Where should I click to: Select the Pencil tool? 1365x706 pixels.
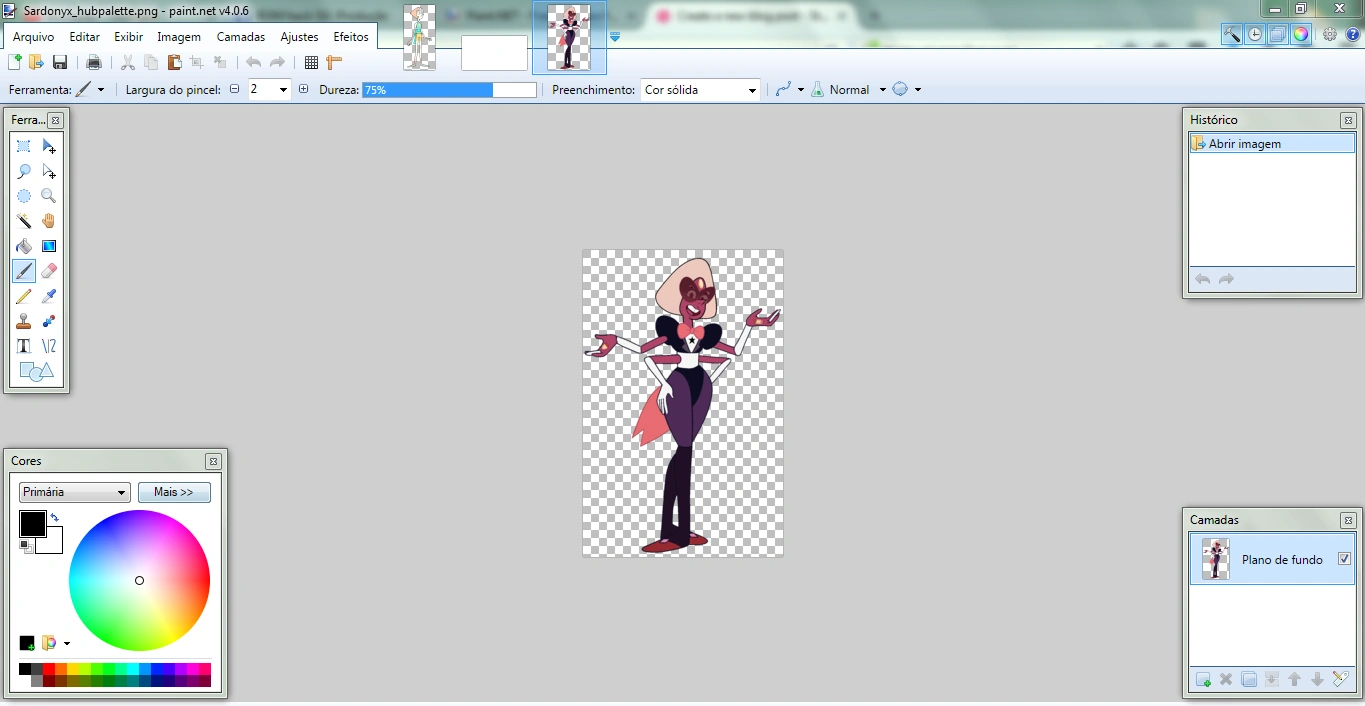[24, 296]
